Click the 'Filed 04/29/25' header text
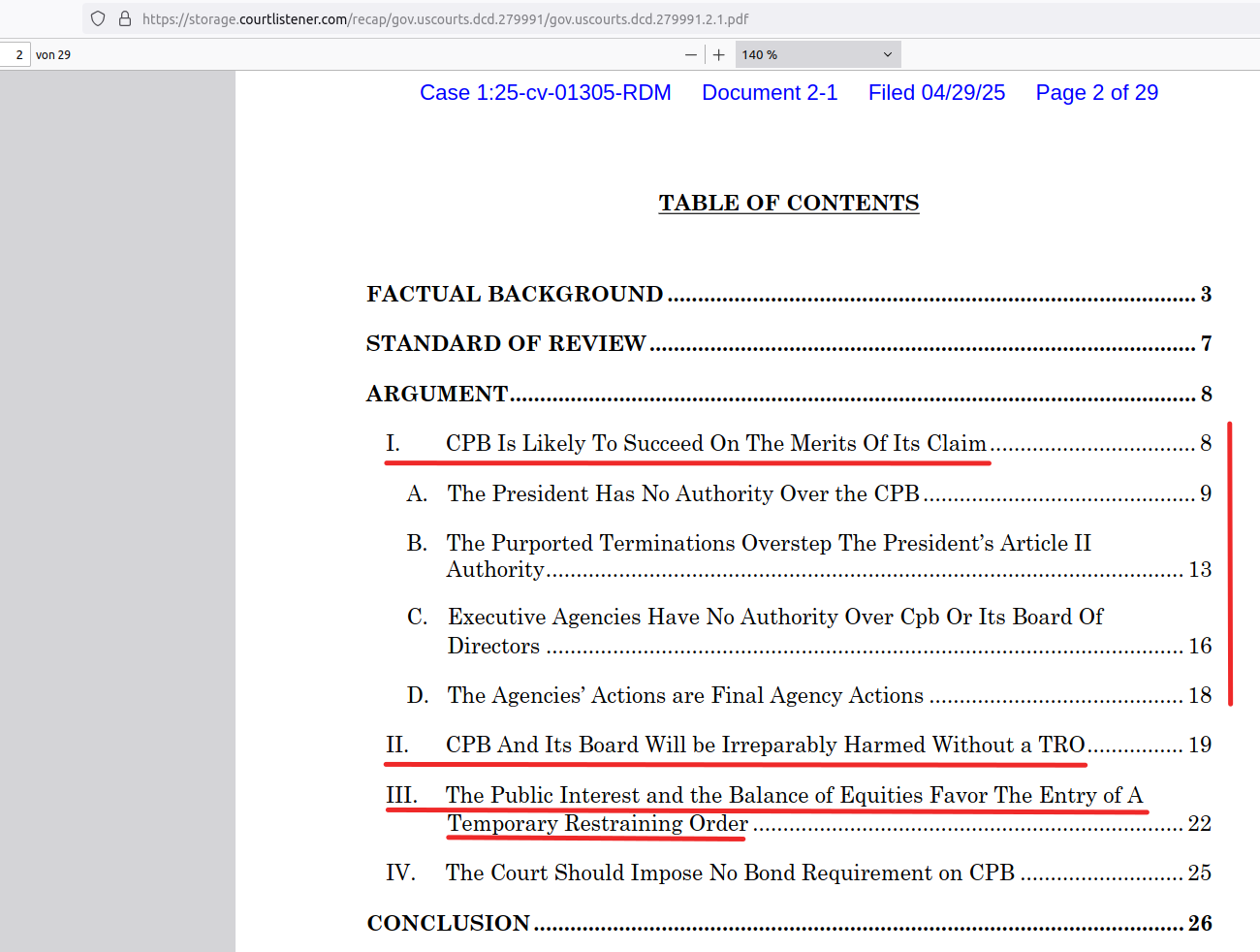The image size is (1260, 952). pos(936,93)
